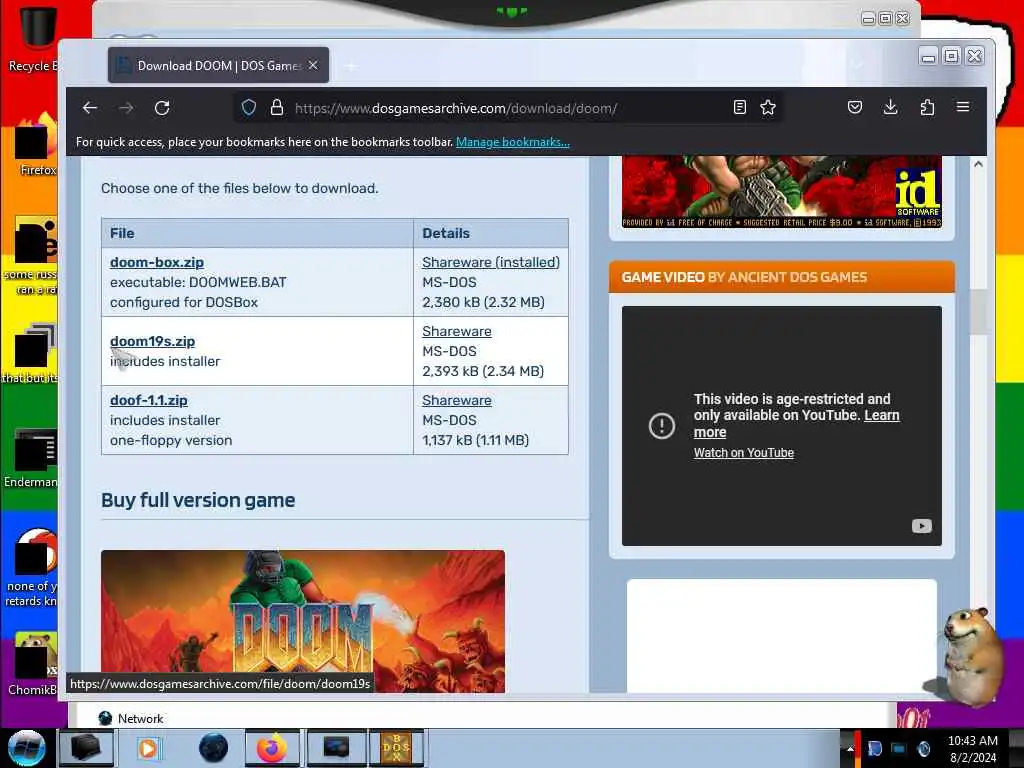The height and width of the screenshot is (768, 1024).
Task: Open the Manage bookmarks link
Action: pos(513,142)
